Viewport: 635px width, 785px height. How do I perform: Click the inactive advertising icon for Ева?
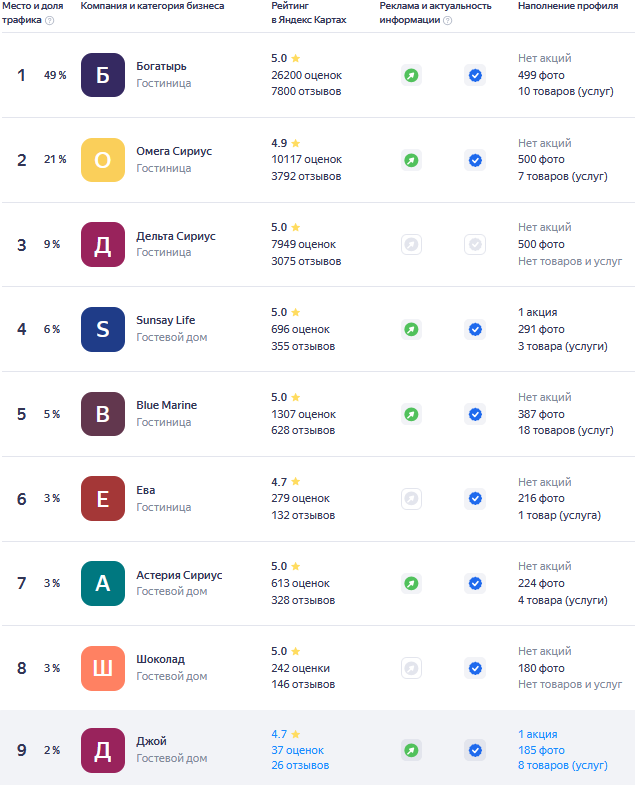click(411, 499)
